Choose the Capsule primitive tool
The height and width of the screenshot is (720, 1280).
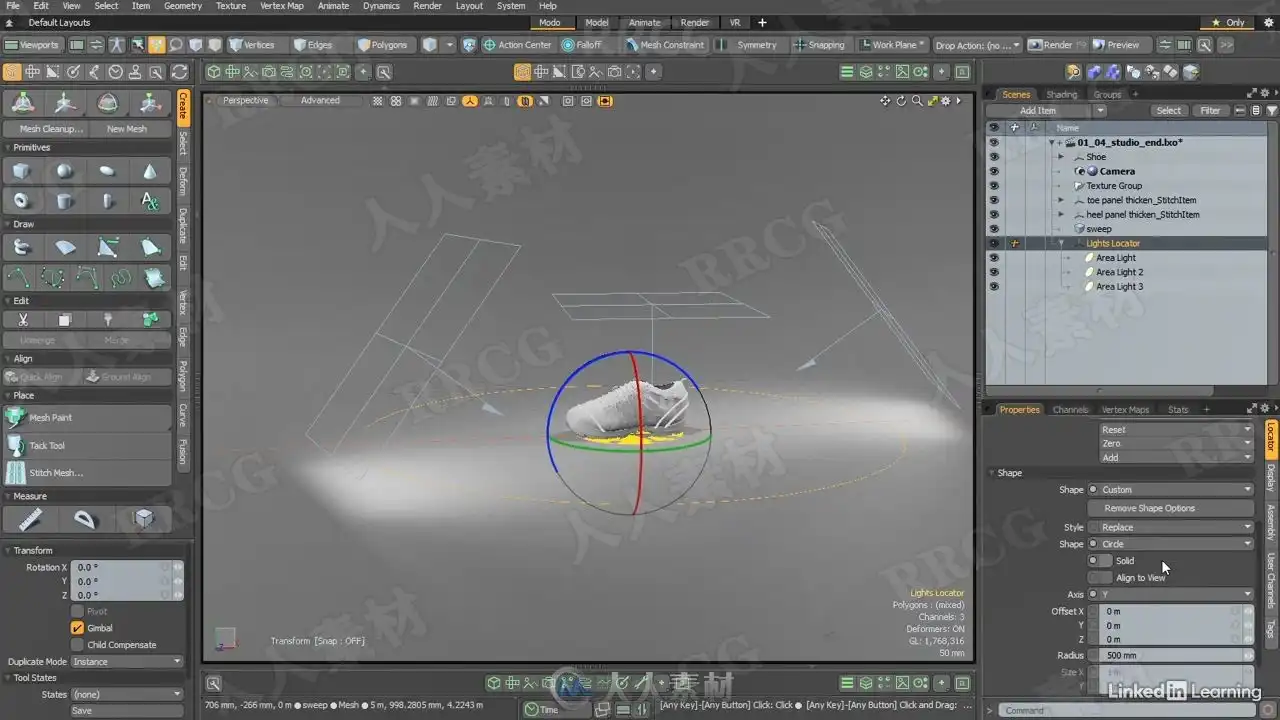[x=107, y=201]
